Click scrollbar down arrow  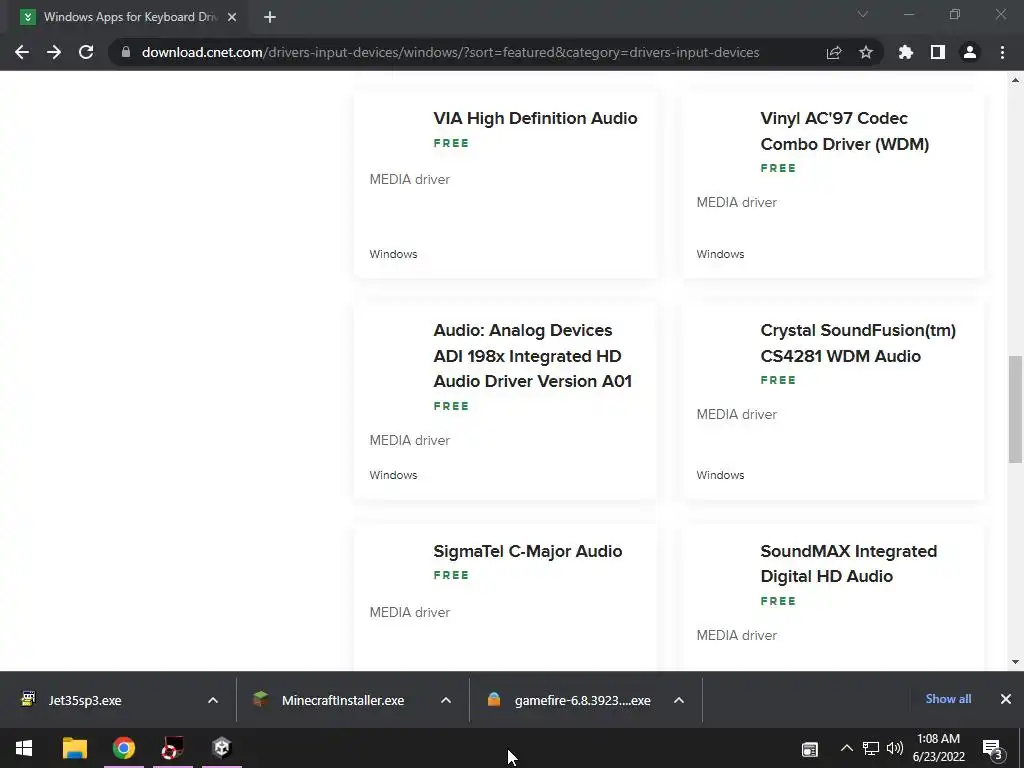point(1015,662)
